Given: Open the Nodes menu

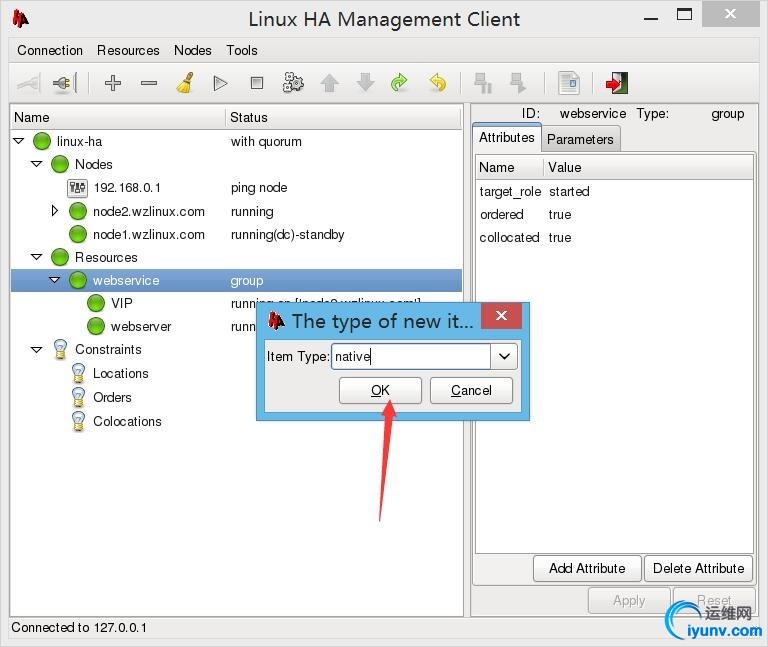Looking at the screenshot, I should 193,50.
